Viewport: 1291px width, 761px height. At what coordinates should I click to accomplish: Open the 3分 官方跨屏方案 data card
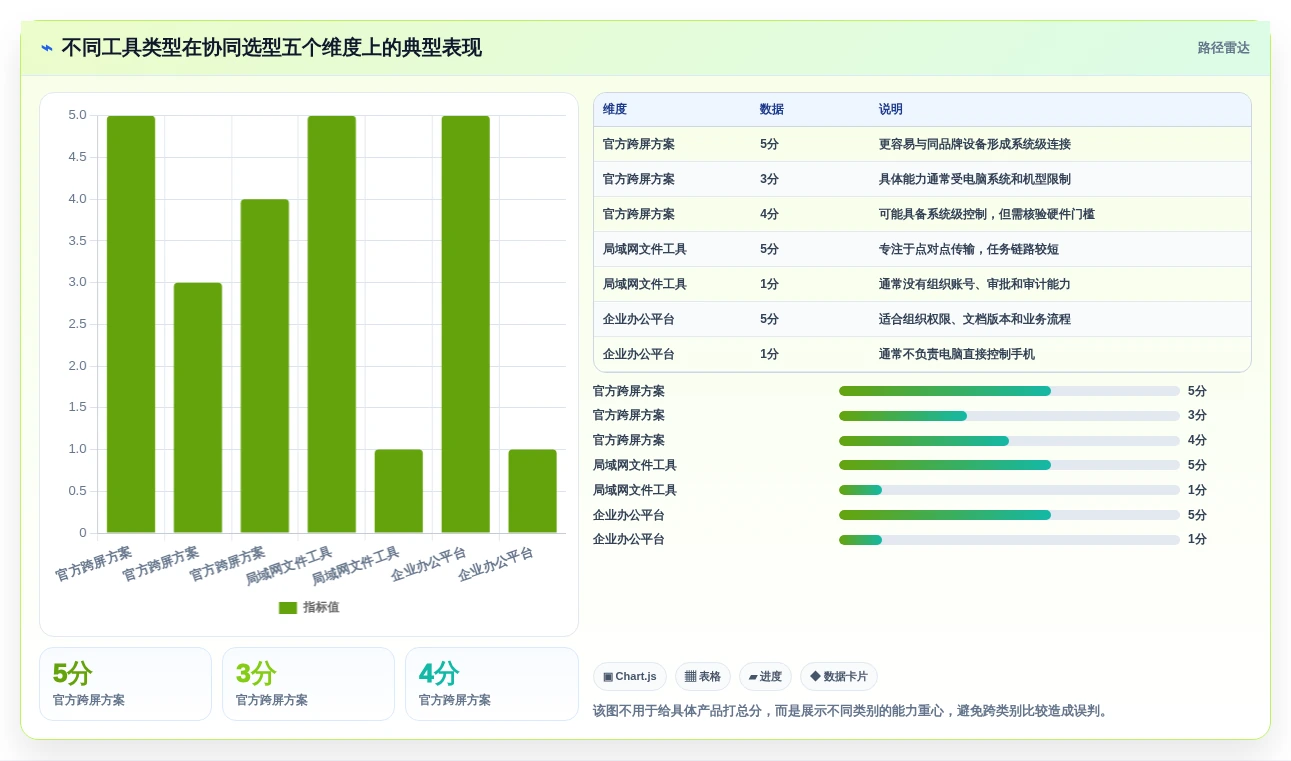click(x=308, y=684)
